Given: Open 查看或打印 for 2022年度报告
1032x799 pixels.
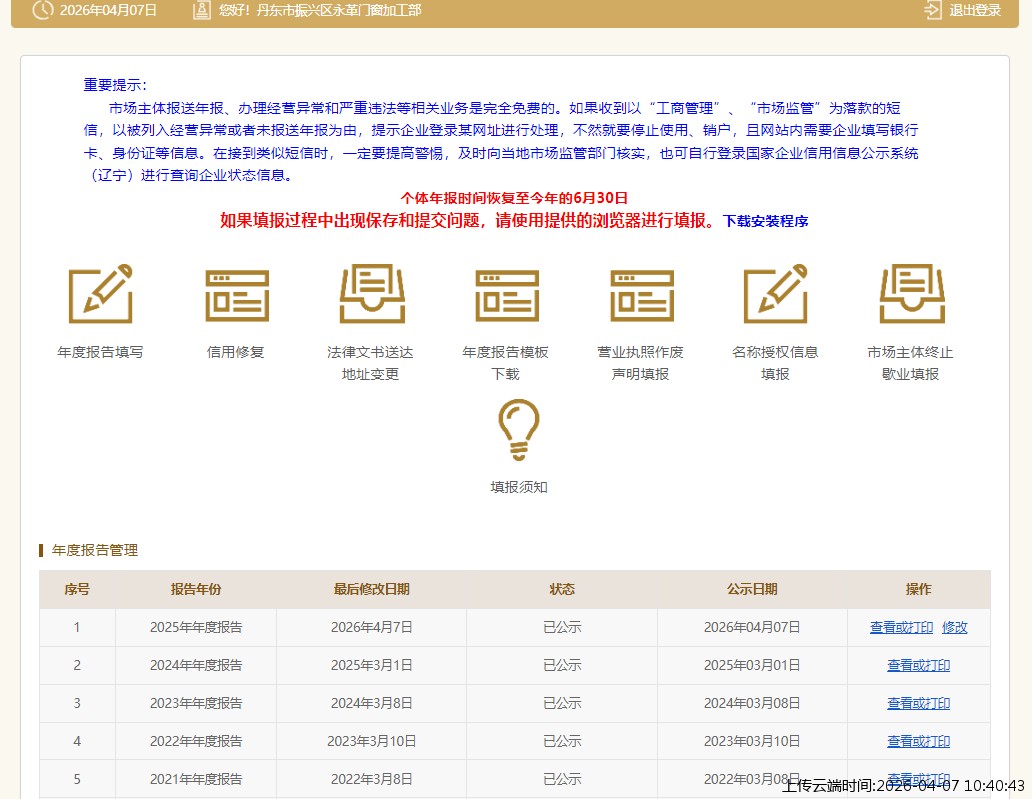Looking at the screenshot, I should pos(918,742).
